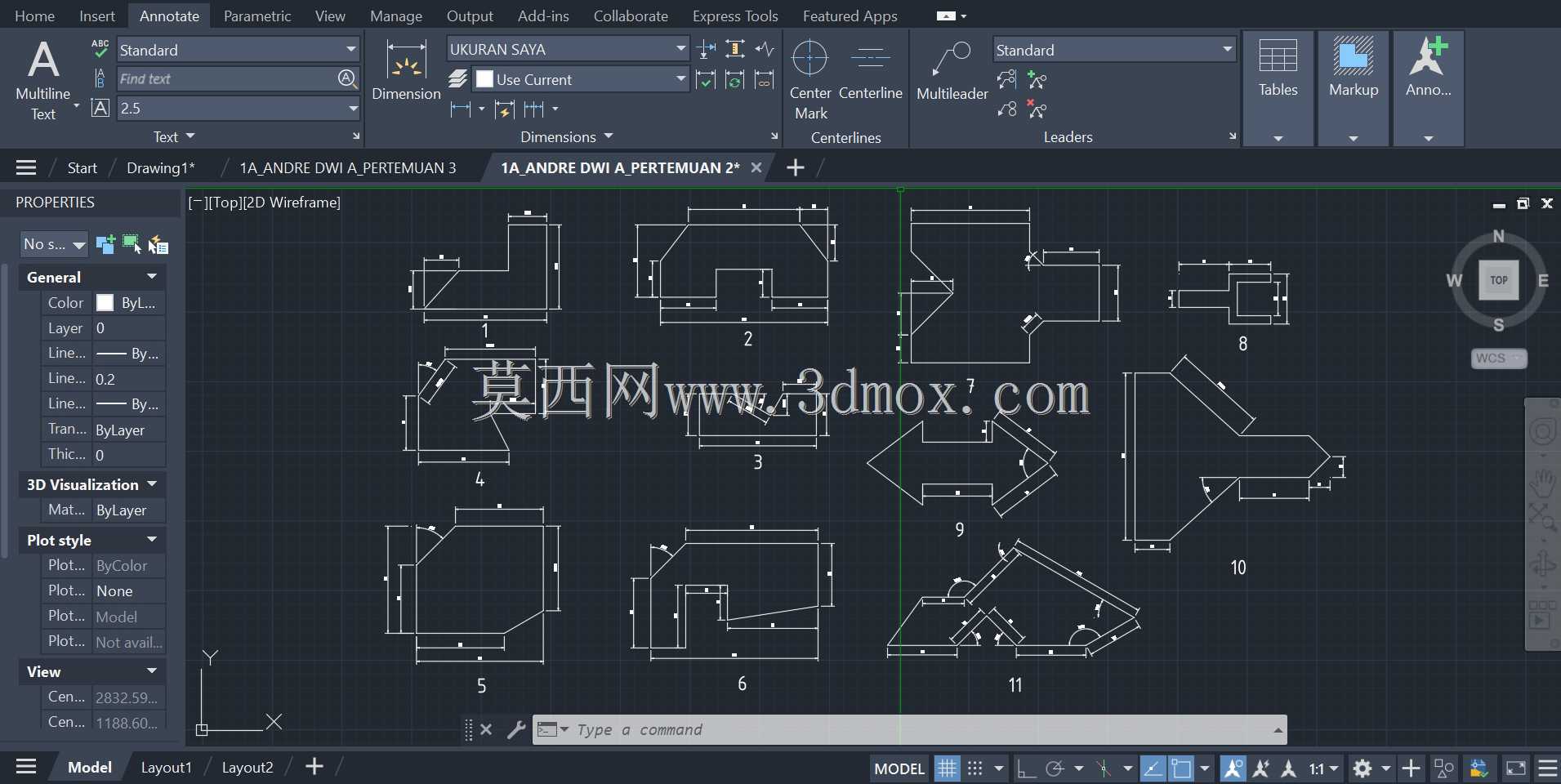Collapse the General properties section
1561x784 pixels.
tap(152, 277)
